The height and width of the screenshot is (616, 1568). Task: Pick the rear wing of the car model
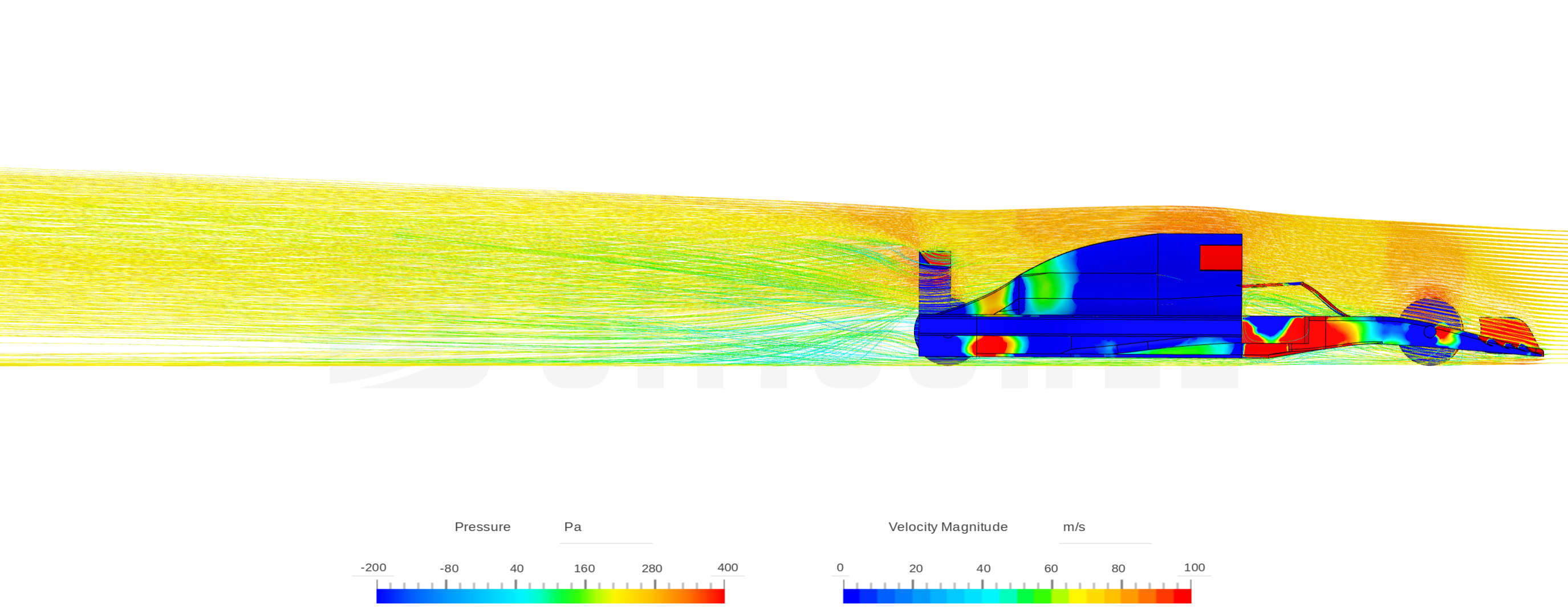tap(936, 281)
